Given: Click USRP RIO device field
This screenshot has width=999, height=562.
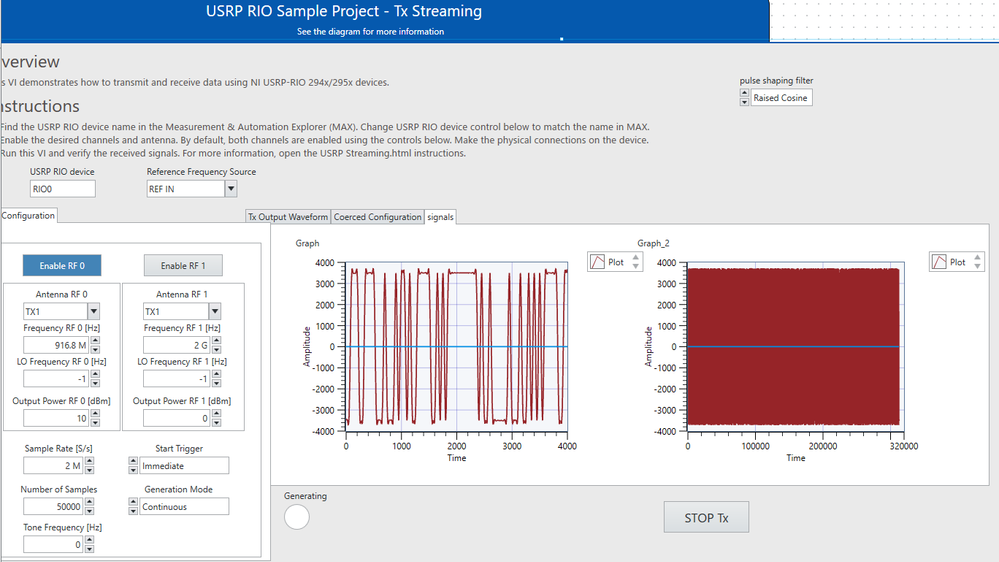Looking at the screenshot, I should pyautogui.click(x=62, y=189).
